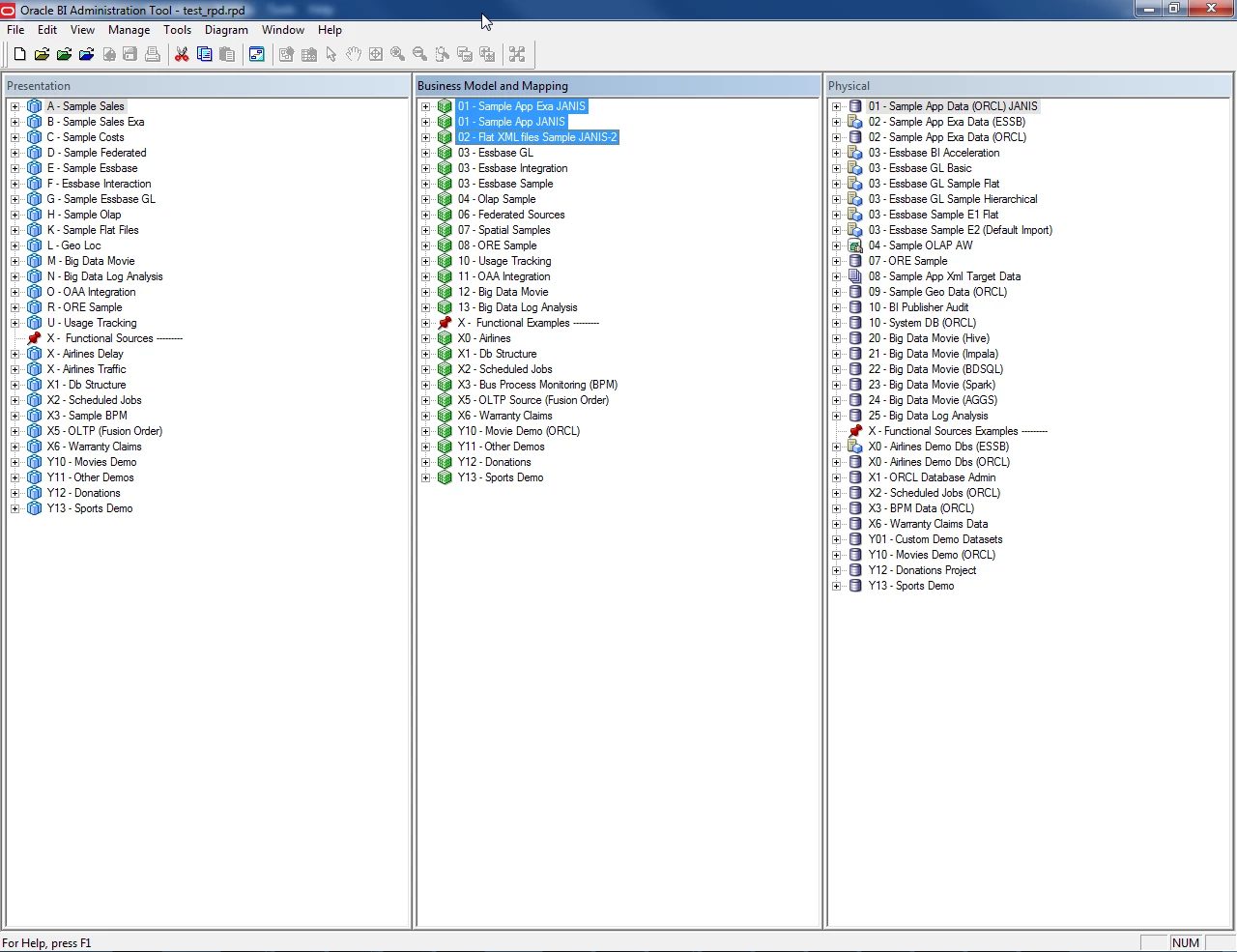Image resolution: width=1237 pixels, height=952 pixels.
Task: Select X0 - Airlines Demo Dbs (ESSB)
Action: point(938,447)
